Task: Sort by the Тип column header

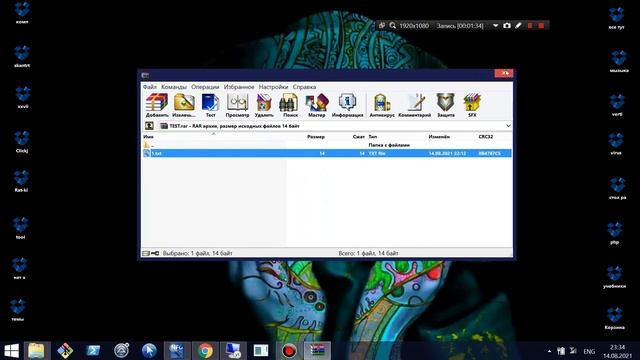Action: 373,137
